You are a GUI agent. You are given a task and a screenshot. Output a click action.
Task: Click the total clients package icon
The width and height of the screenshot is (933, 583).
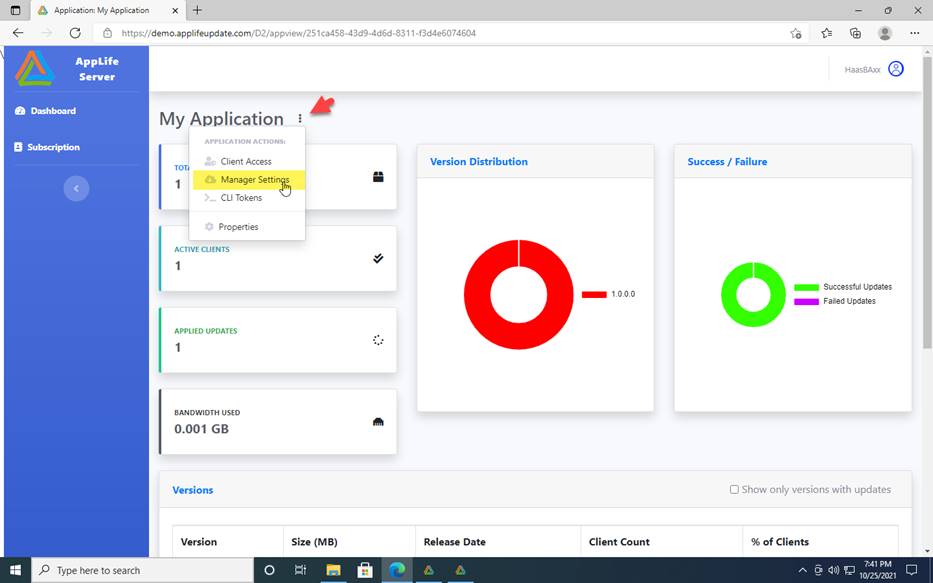pyautogui.click(x=378, y=177)
